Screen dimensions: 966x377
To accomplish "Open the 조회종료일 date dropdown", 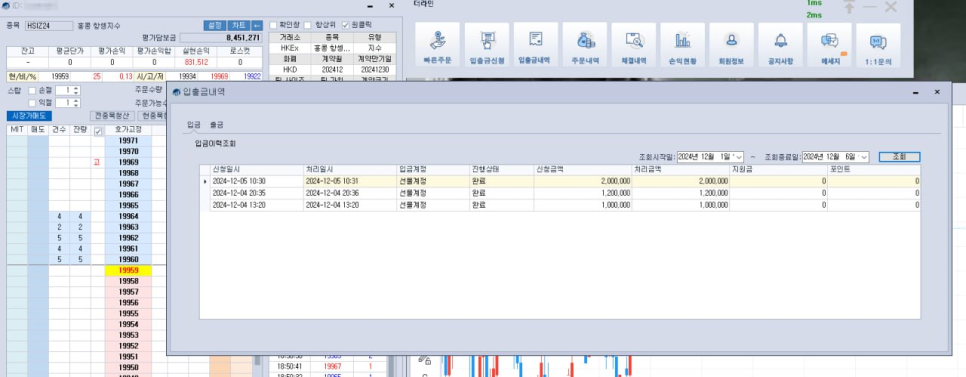I will [x=864, y=157].
